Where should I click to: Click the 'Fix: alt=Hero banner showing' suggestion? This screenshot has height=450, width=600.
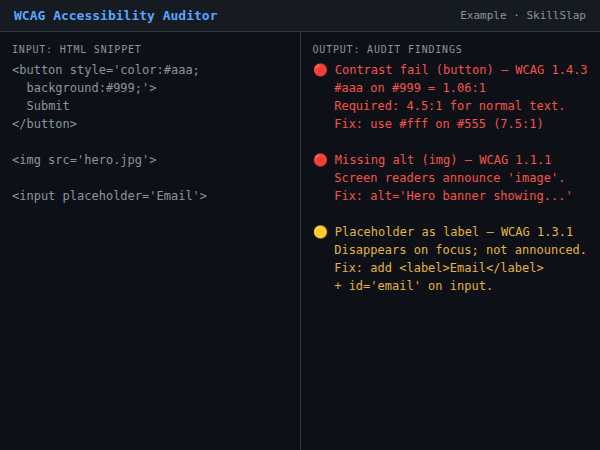point(453,196)
